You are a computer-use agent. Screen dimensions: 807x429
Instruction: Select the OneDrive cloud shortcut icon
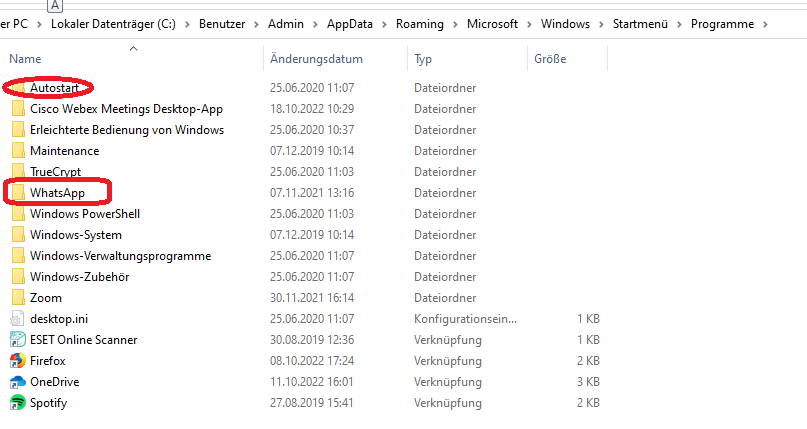[17, 382]
